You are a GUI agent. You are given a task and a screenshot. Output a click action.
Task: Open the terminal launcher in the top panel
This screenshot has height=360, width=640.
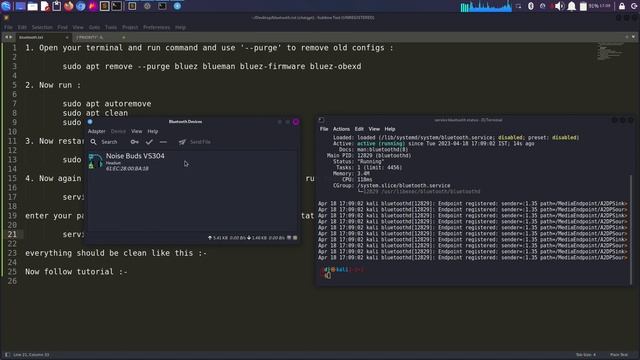(116, 6)
